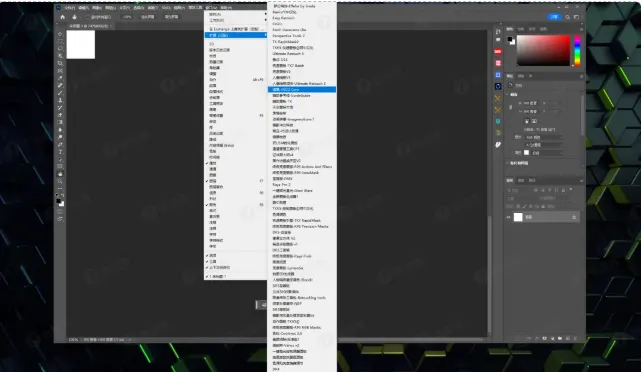
Task: Set canvas to portrait orientation icon
Action: point(527,121)
